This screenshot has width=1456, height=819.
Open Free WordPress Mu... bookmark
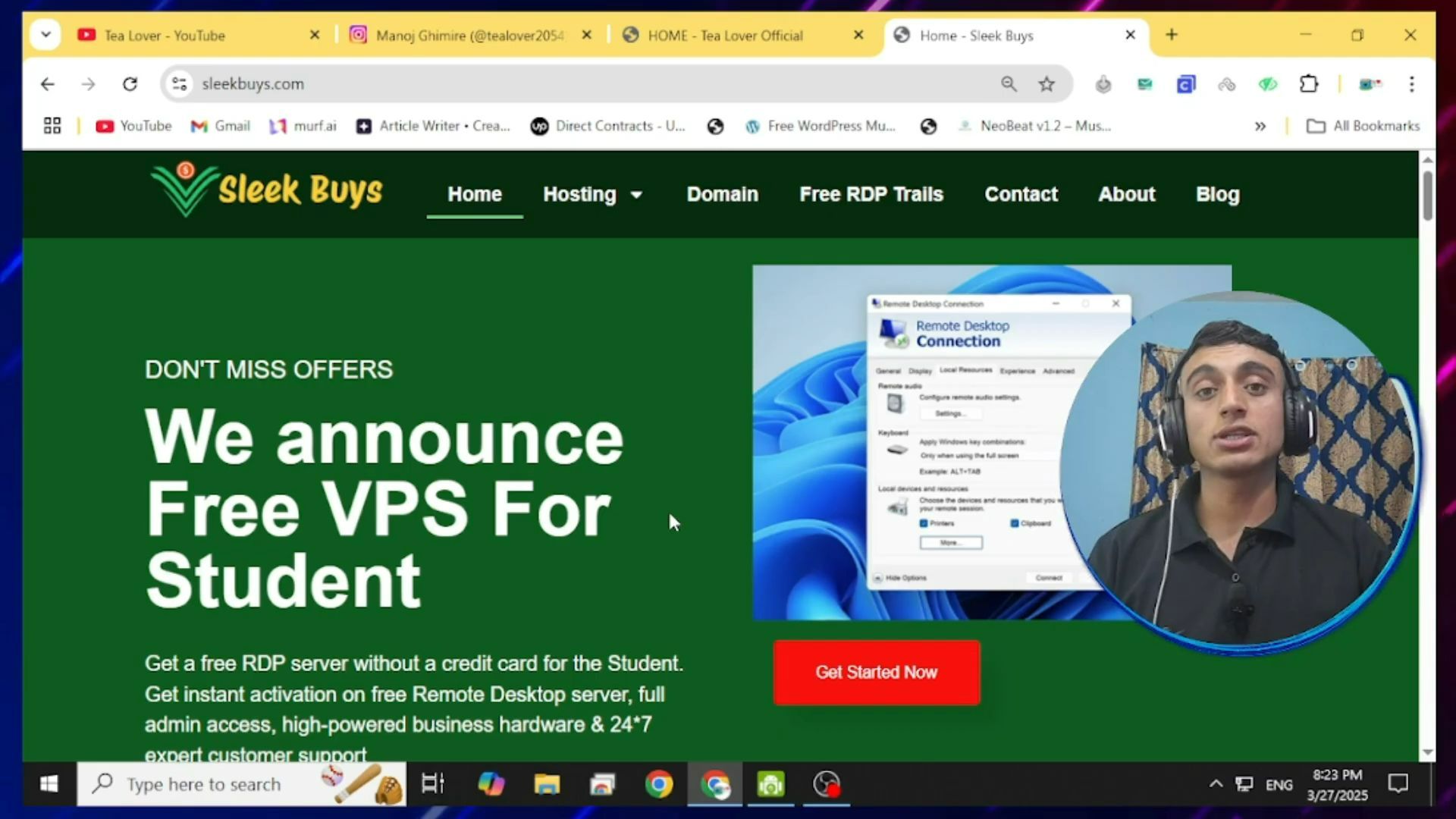tap(821, 126)
